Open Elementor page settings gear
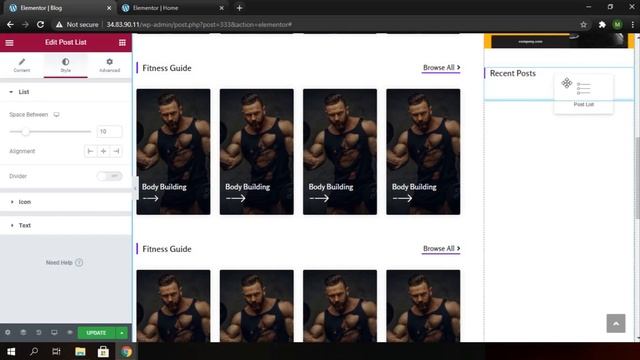Viewport: 640px width, 360px height. click(x=8, y=333)
